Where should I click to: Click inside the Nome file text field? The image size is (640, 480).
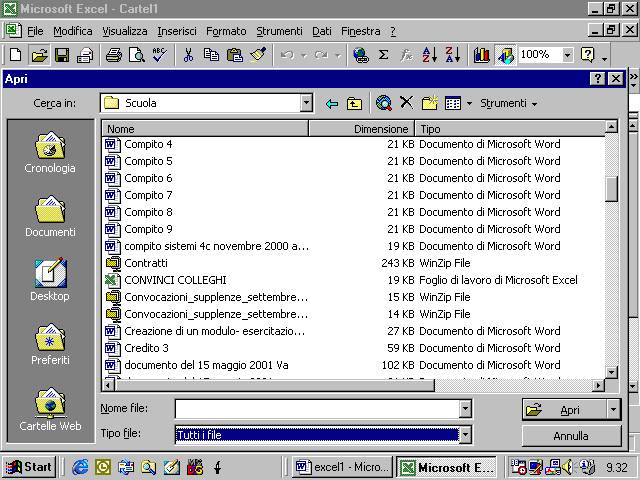coord(318,409)
